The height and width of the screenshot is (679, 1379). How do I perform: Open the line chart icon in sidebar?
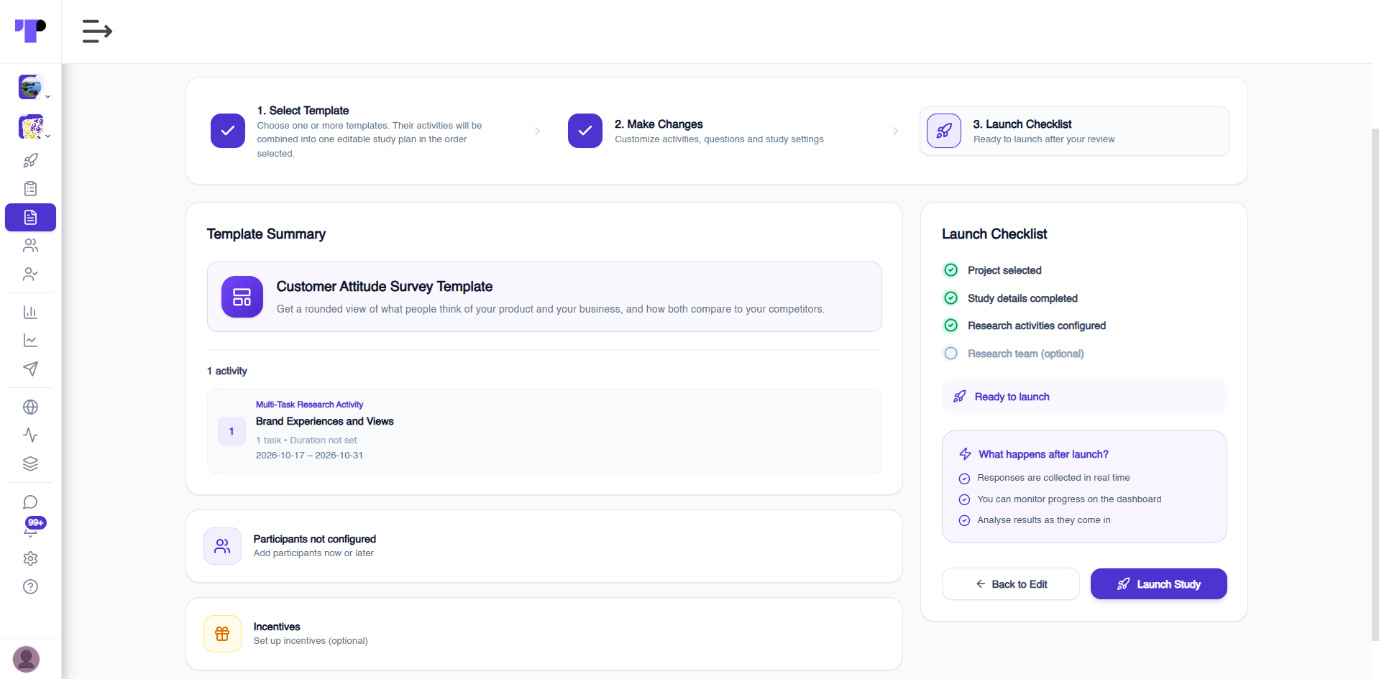[30, 340]
